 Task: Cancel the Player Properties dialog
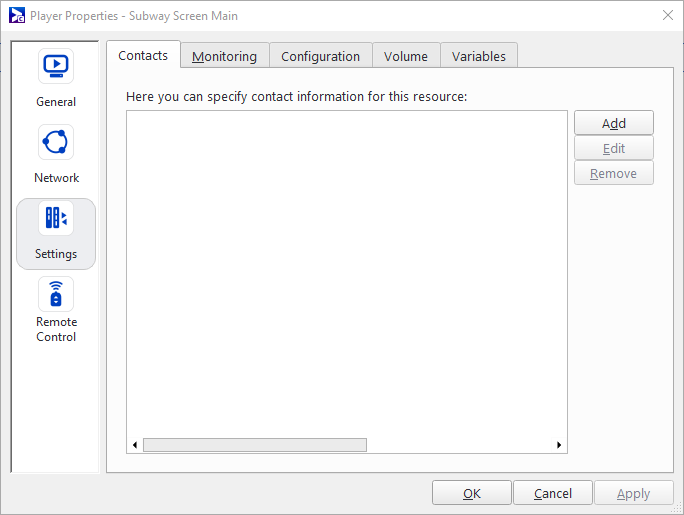pos(553,493)
